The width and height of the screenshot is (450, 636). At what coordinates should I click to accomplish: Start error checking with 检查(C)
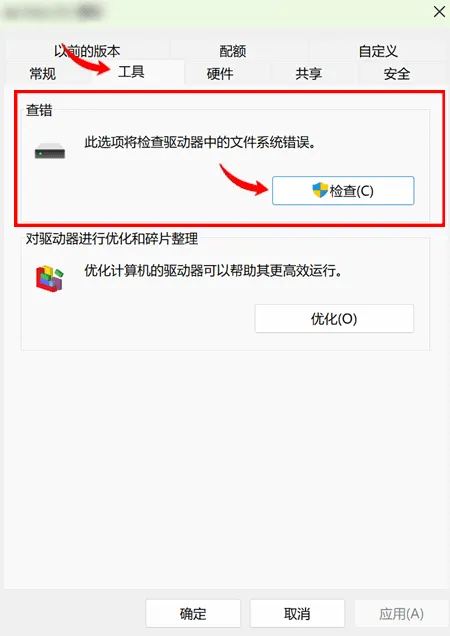coord(343,191)
